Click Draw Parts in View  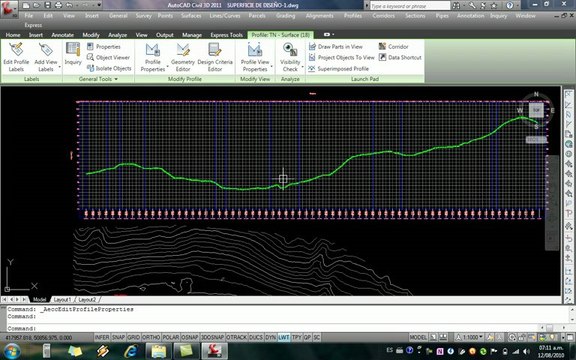point(336,47)
